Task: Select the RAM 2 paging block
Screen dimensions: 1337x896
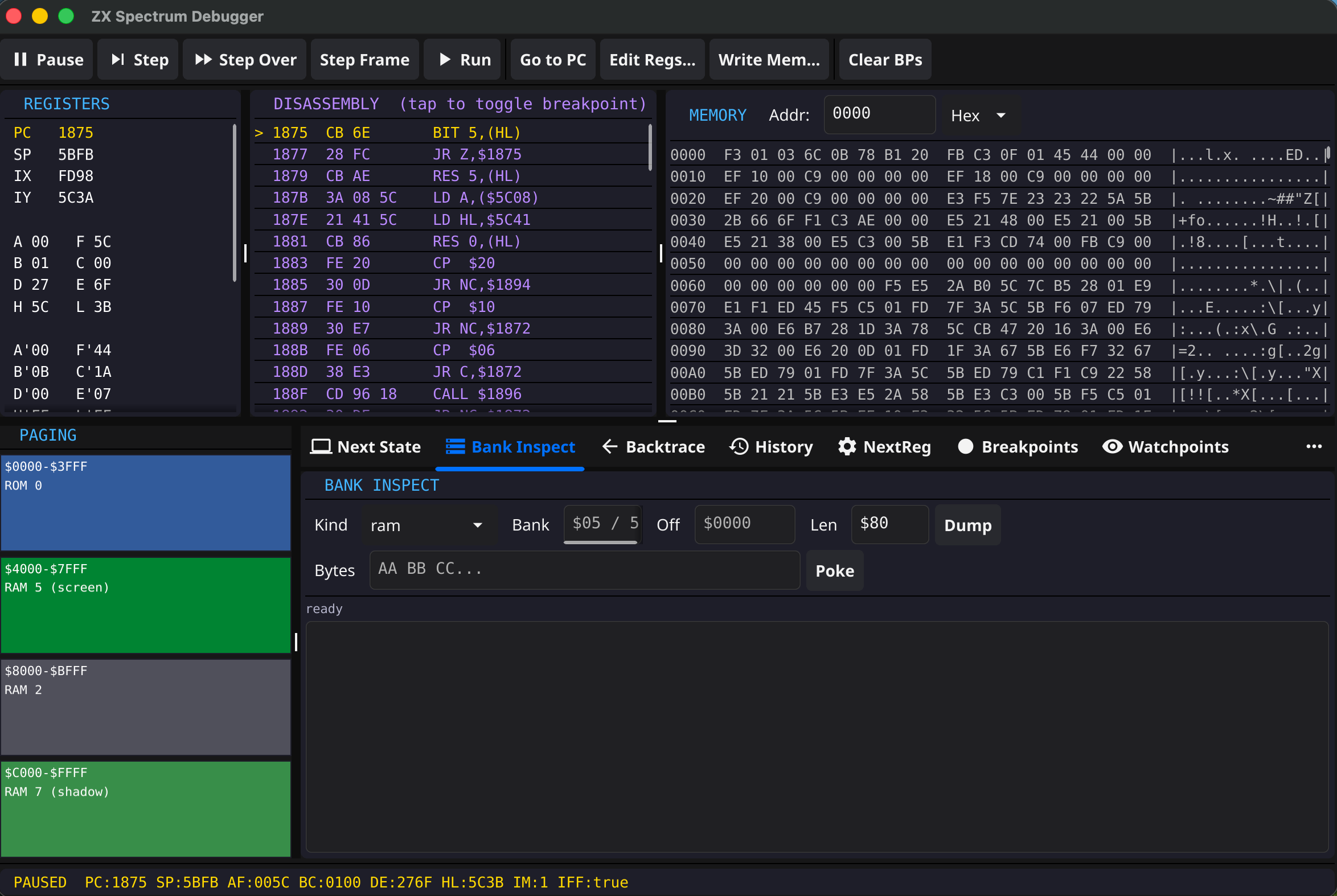Action: 146,708
